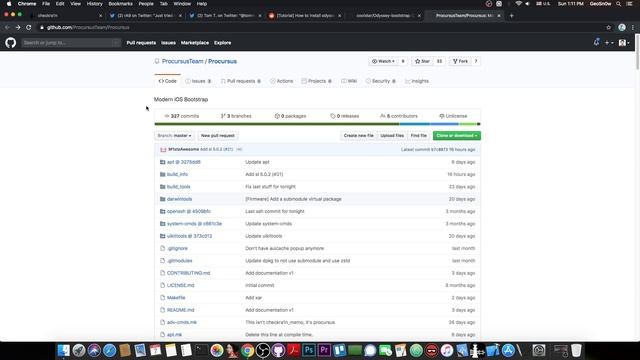Image resolution: width=640 pixels, height=360 pixels.
Task: Open the Bookmarks menu
Action: click(120, 4)
